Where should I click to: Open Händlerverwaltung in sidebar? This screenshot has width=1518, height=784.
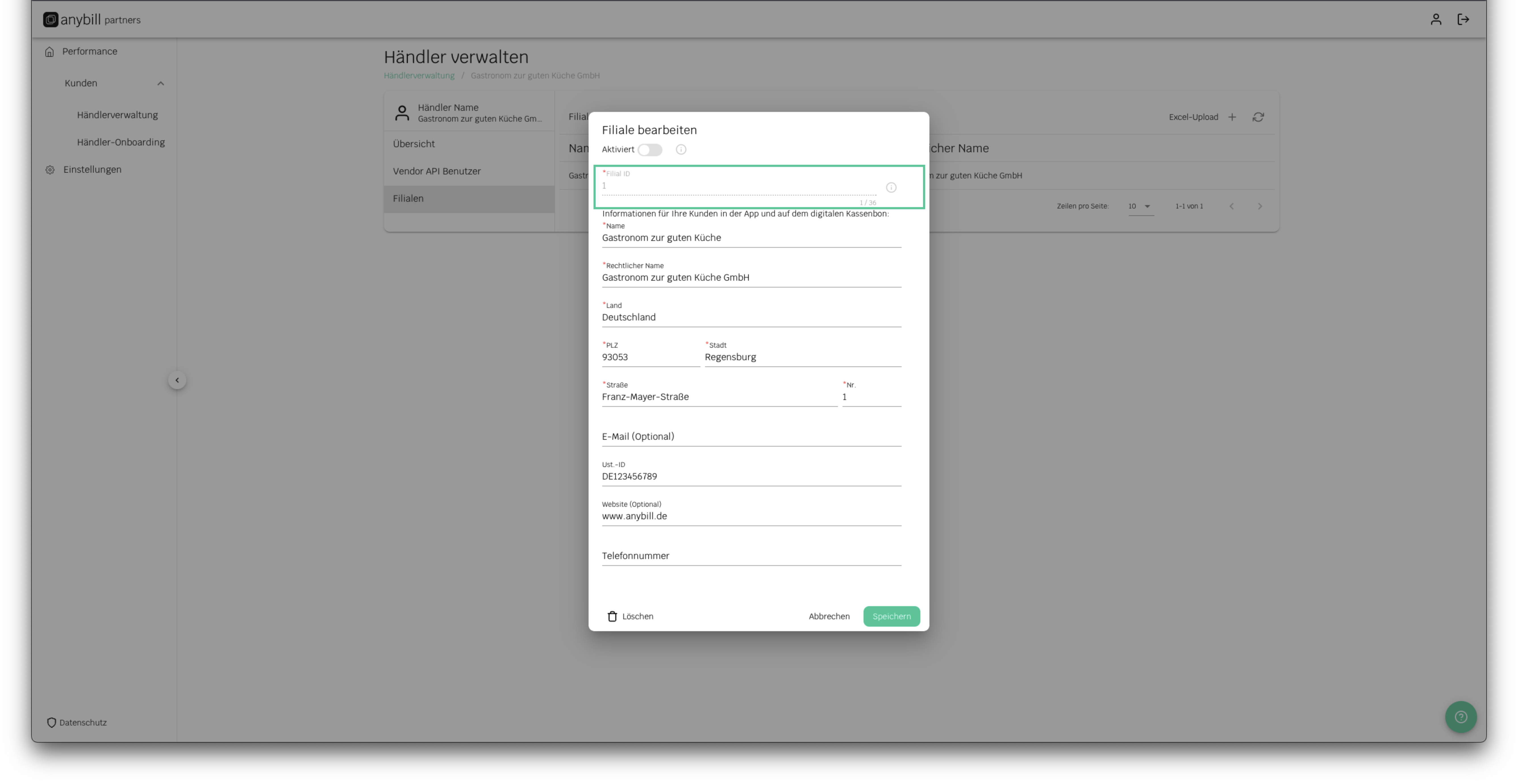[x=117, y=115]
